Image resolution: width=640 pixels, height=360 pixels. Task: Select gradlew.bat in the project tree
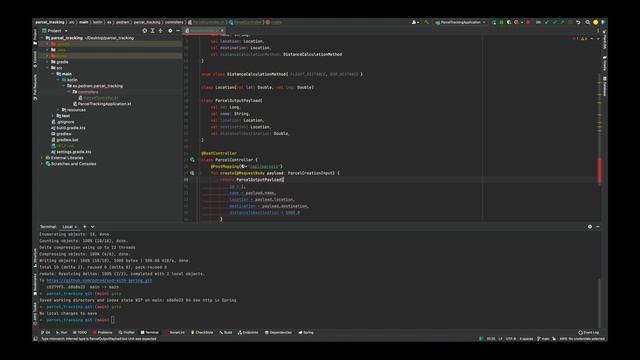(64, 140)
